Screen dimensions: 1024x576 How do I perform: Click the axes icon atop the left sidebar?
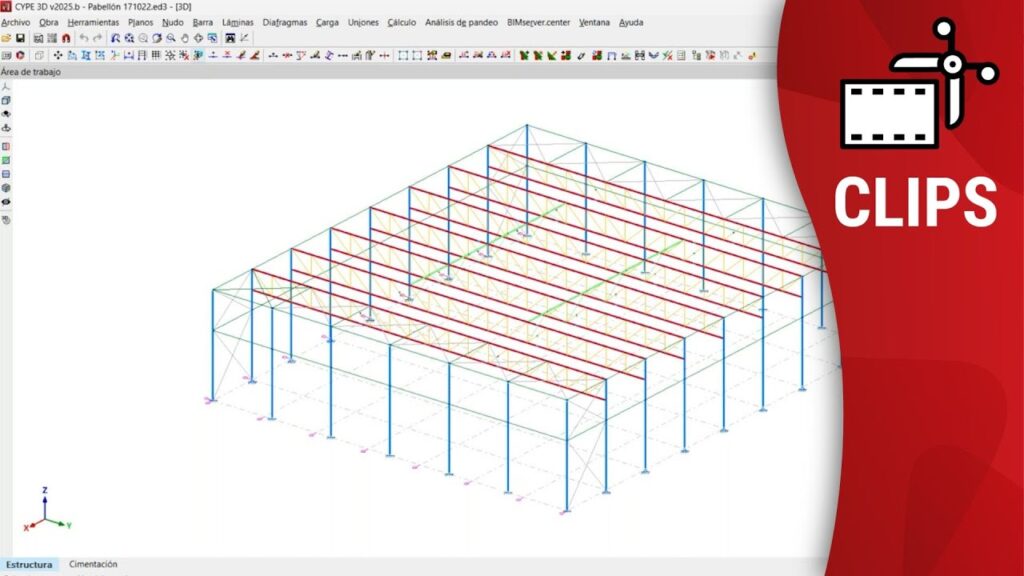pyautogui.click(x=6, y=87)
